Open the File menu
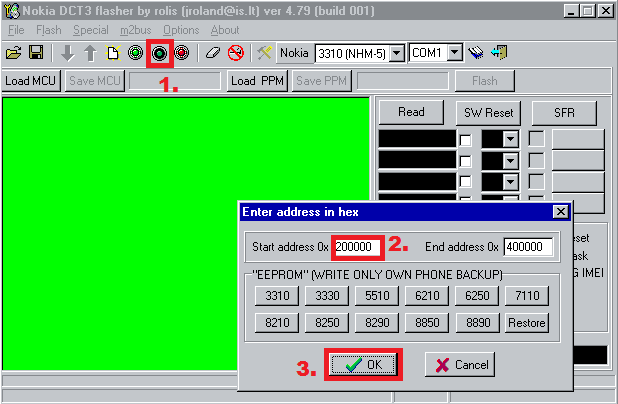This screenshot has width=618, height=404. [x=16, y=30]
